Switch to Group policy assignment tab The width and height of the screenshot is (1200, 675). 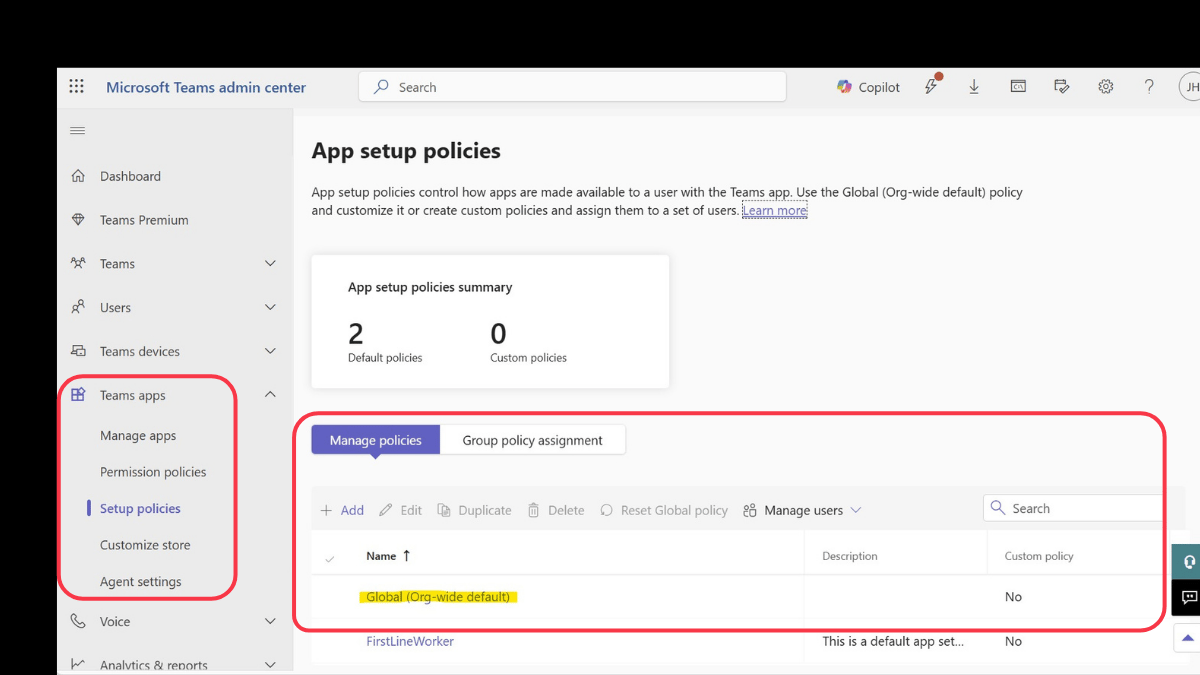click(532, 440)
